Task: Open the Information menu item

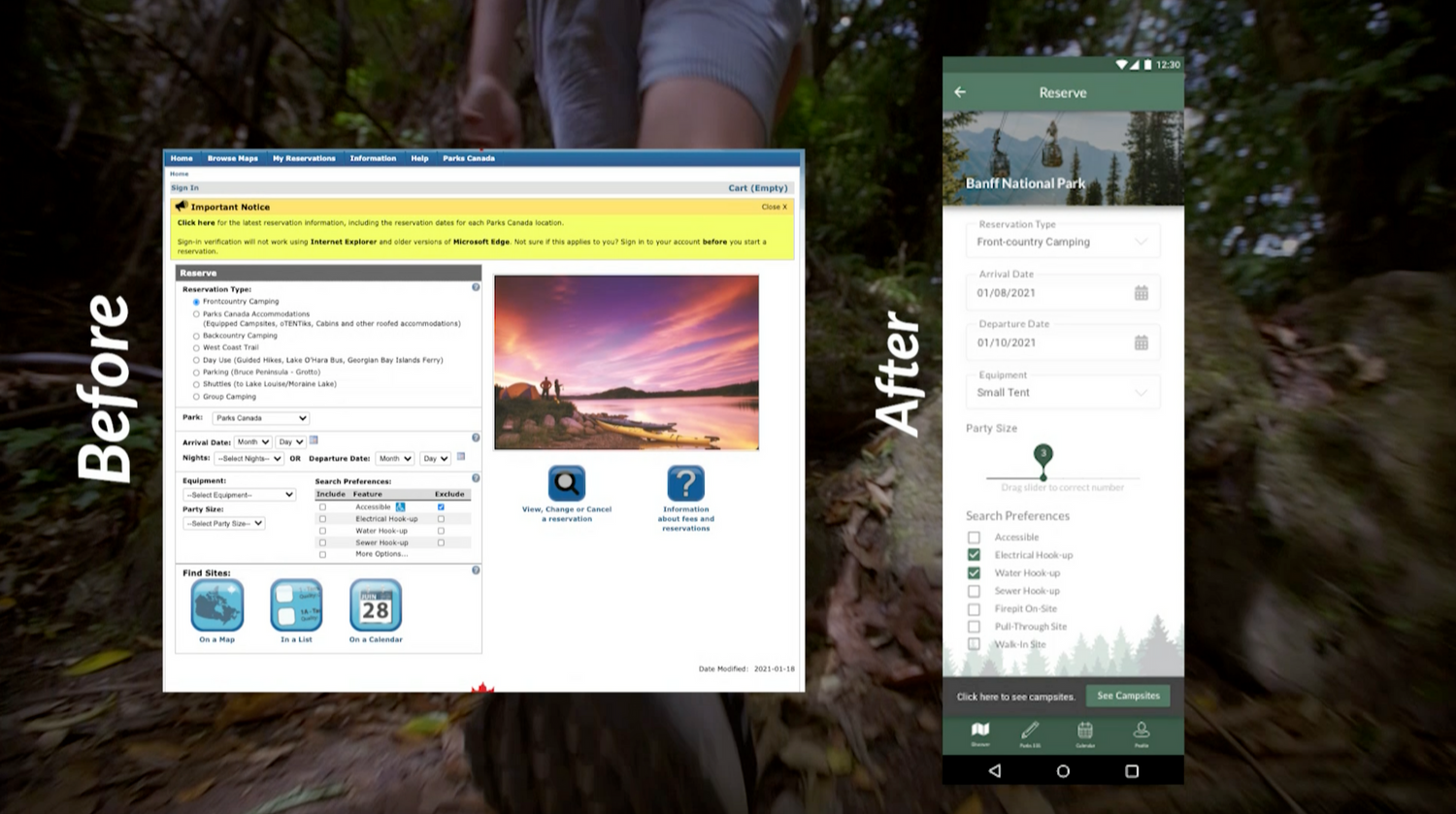Action: click(373, 158)
